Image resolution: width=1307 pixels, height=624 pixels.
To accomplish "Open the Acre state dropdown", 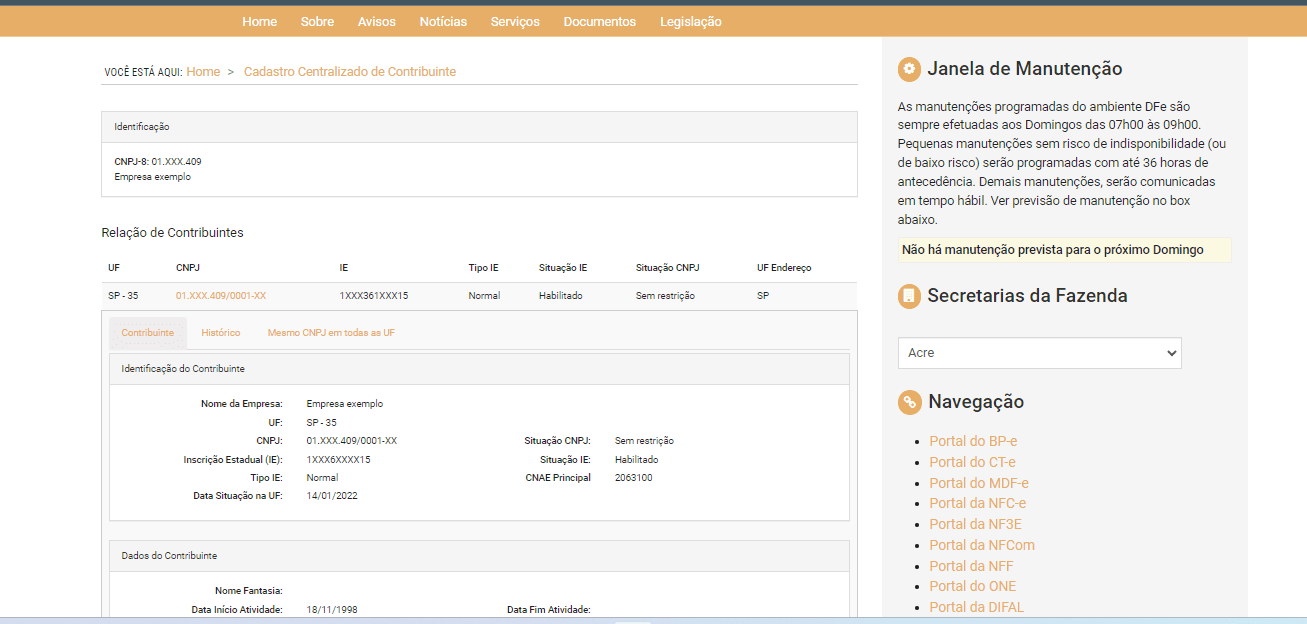I will [x=1039, y=353].
